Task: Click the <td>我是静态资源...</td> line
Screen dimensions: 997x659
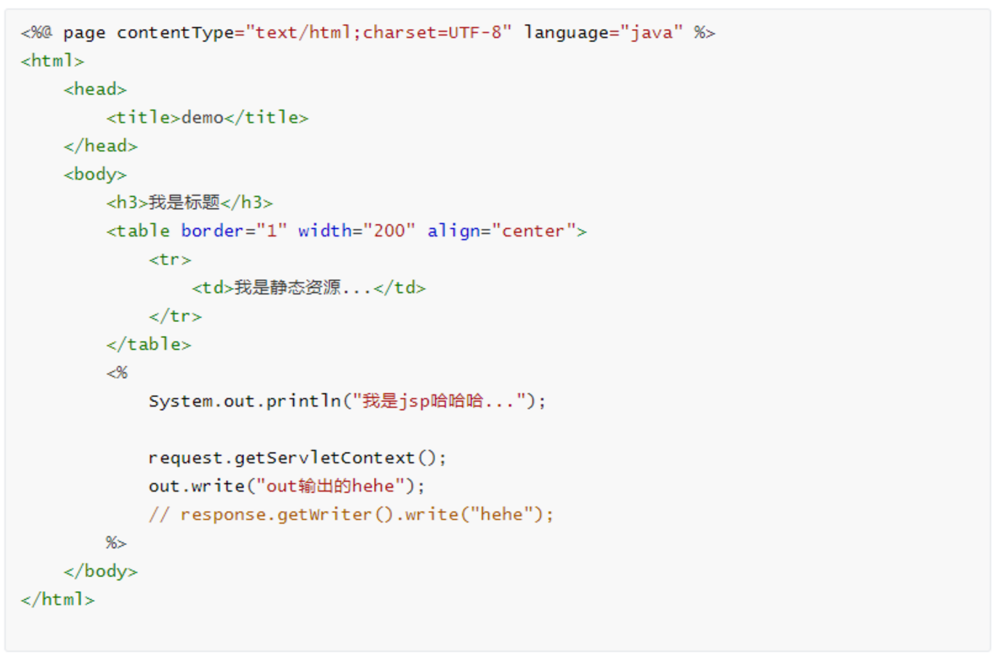Action: (x=309, y=288)
